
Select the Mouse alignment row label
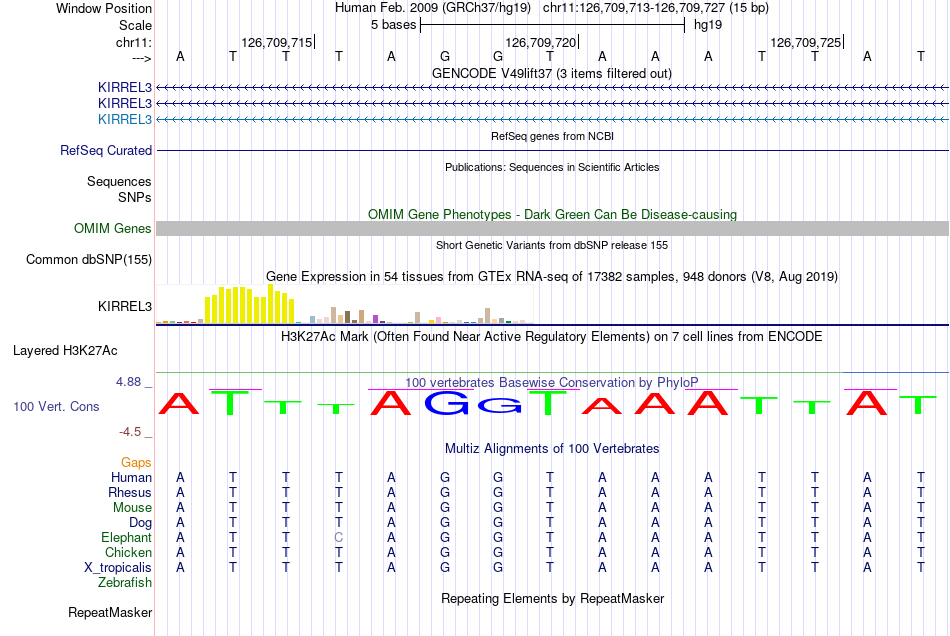click(x=132, y=508)
